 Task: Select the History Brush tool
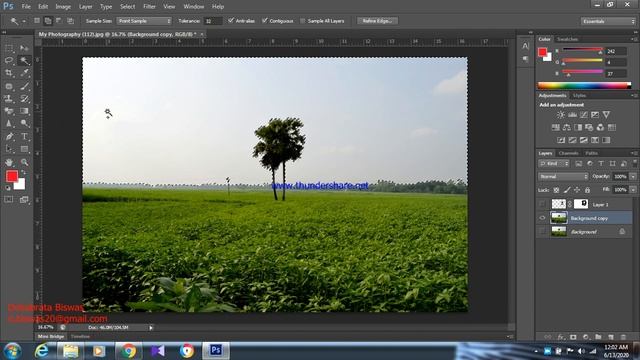[x=24, y=98]
